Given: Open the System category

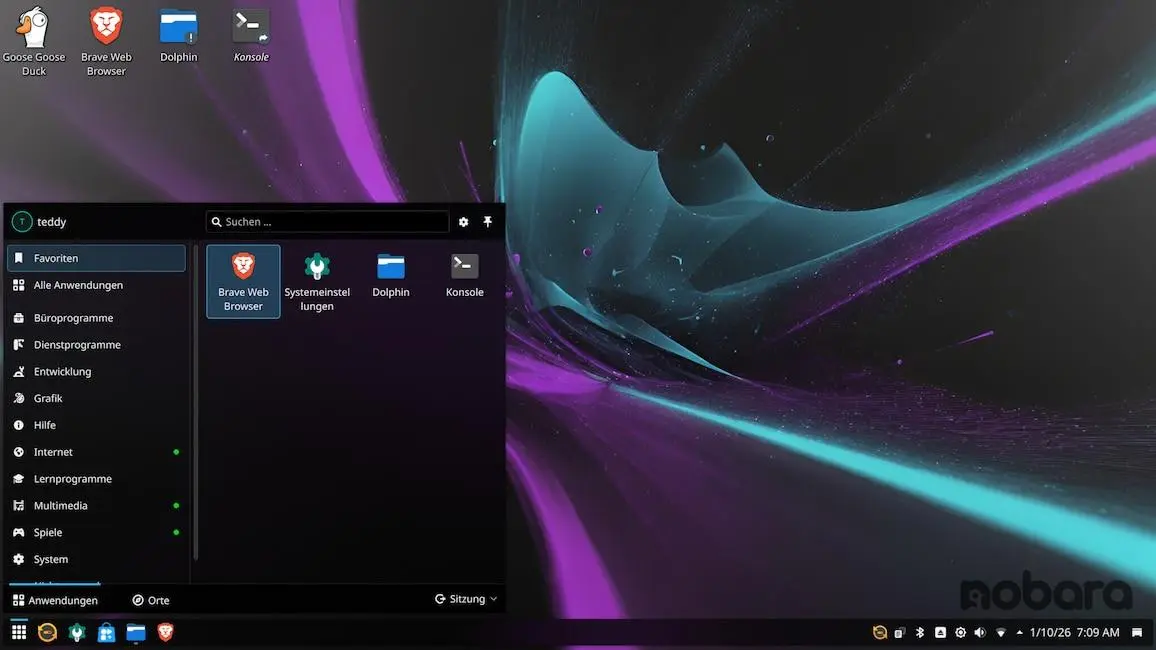Looking at the screenshot, I should click(96, 559).
